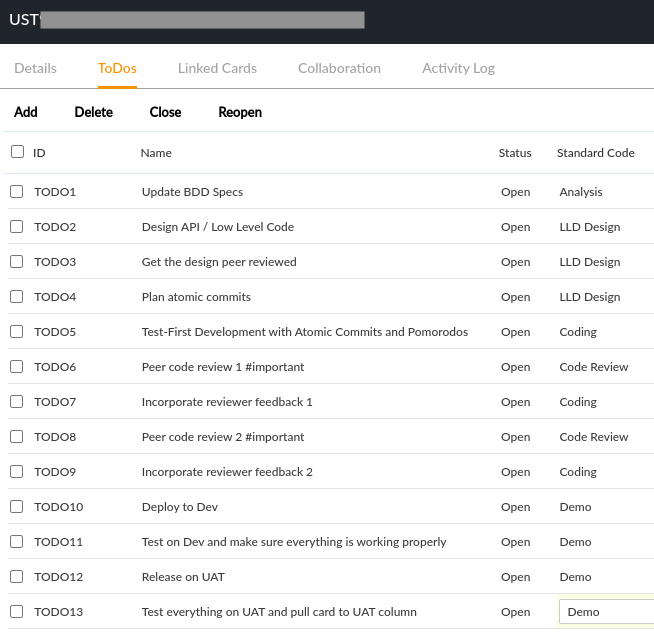Click the Close todo button
Viewport: 654px width, 639px height.
point(166,112)
